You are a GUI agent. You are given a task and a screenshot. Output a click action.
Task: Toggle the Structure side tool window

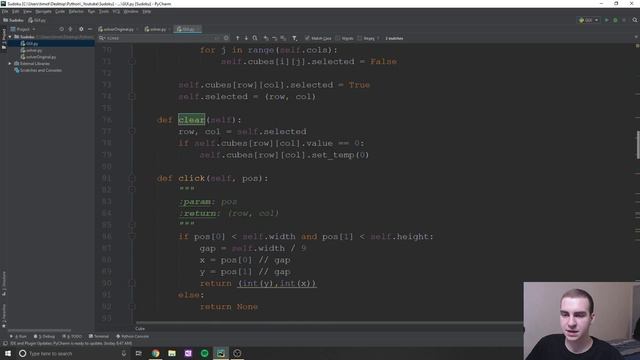[4, 283]
